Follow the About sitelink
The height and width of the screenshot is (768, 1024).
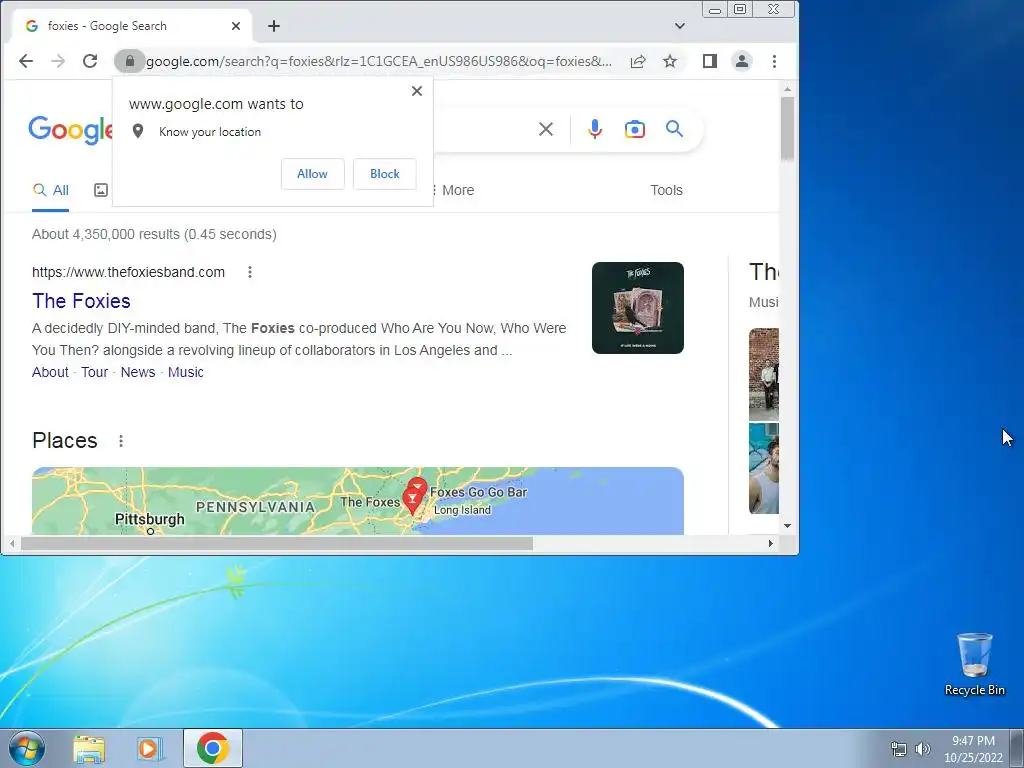pyautogui.click(x=50, y=372)
